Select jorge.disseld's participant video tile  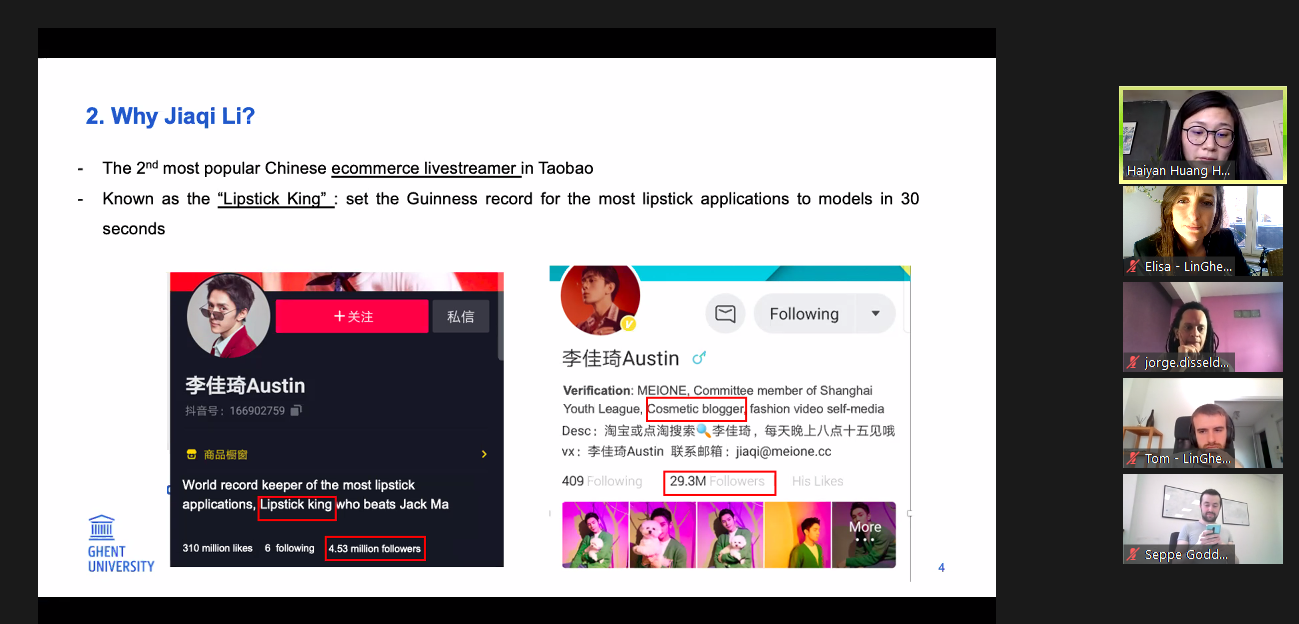(1203, 327)
